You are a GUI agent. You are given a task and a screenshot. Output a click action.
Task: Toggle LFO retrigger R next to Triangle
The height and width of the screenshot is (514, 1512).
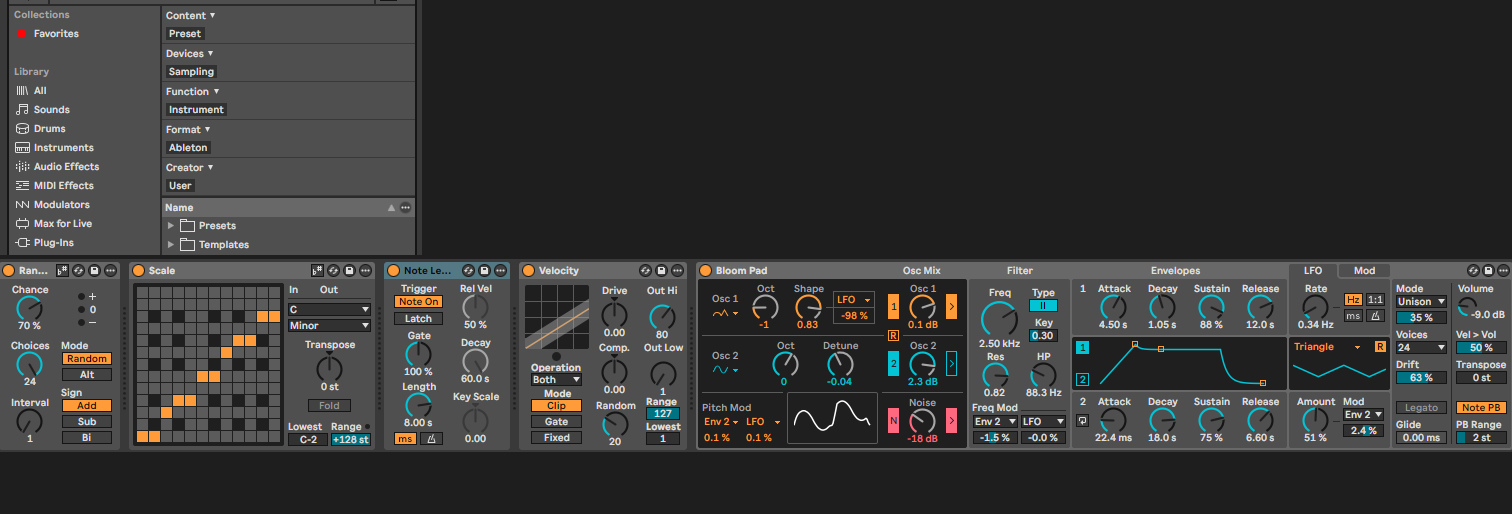point(1380,347)
